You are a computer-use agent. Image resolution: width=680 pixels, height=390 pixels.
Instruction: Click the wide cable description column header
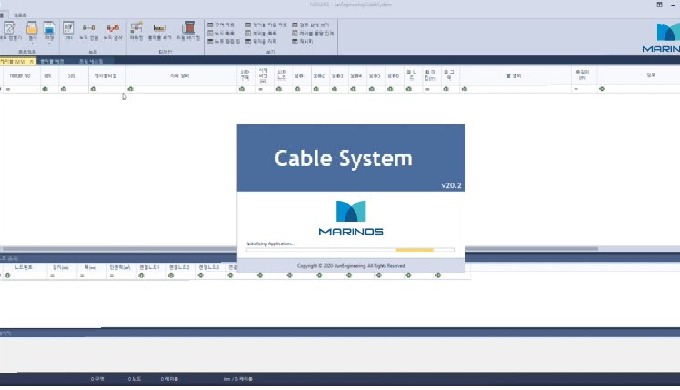[180, 75]
